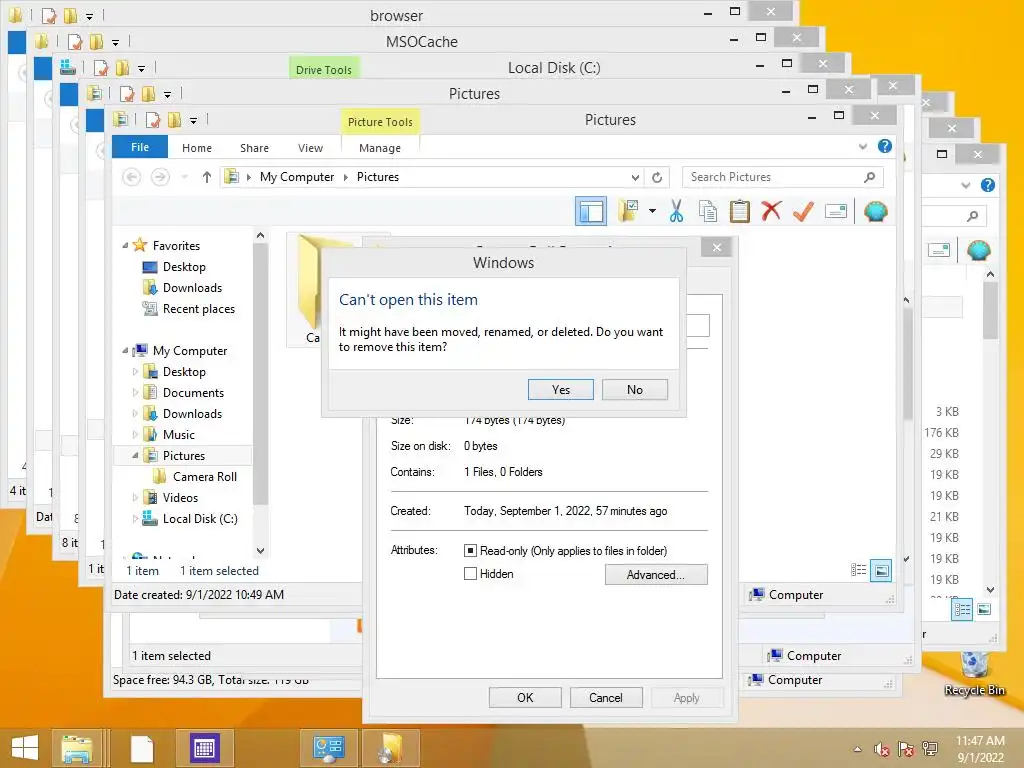Expand the ribbon with the chevron
Screen dimensions: 1024x768
tap(863, 146)
